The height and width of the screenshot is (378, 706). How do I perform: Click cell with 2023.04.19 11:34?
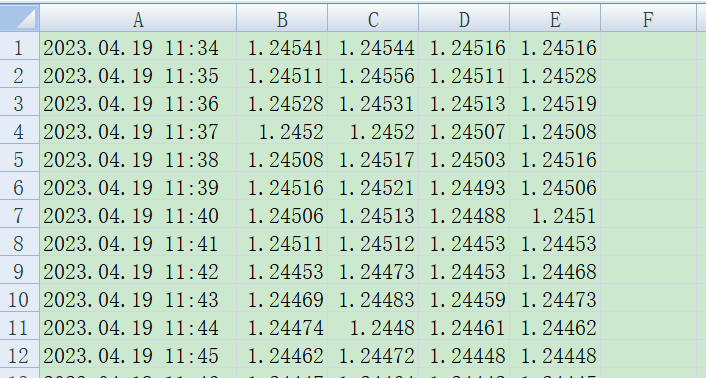tap(138, 46)
